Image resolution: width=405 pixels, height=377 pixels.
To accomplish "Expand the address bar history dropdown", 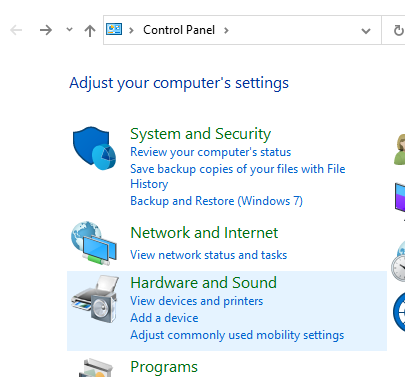I will [x=366, y=31].
